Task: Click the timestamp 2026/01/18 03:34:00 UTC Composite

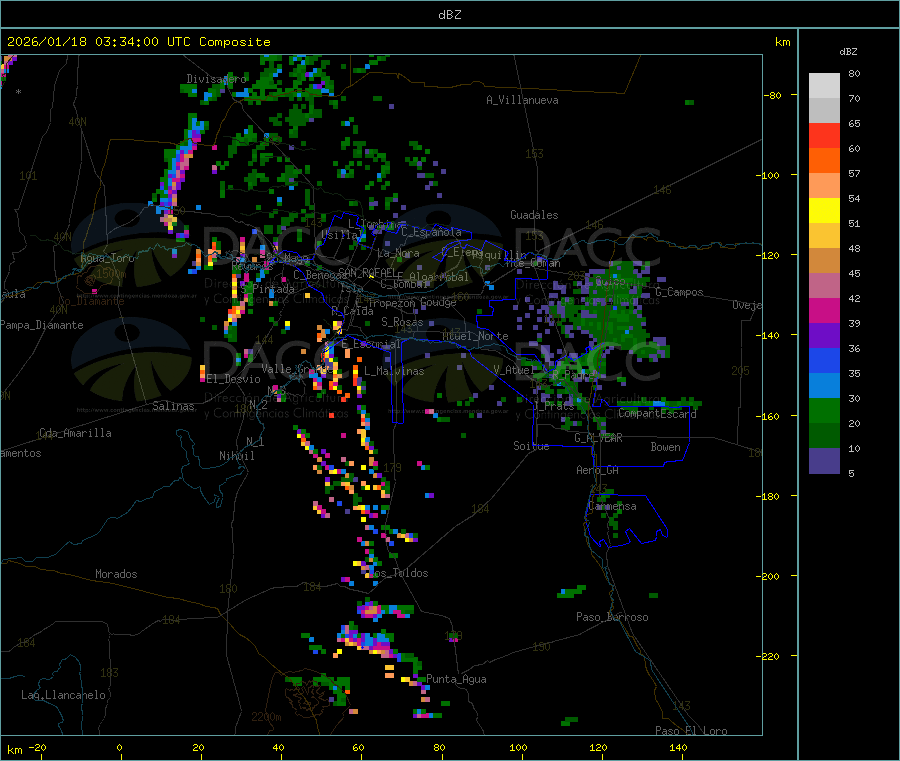Action: coord(138,42)
